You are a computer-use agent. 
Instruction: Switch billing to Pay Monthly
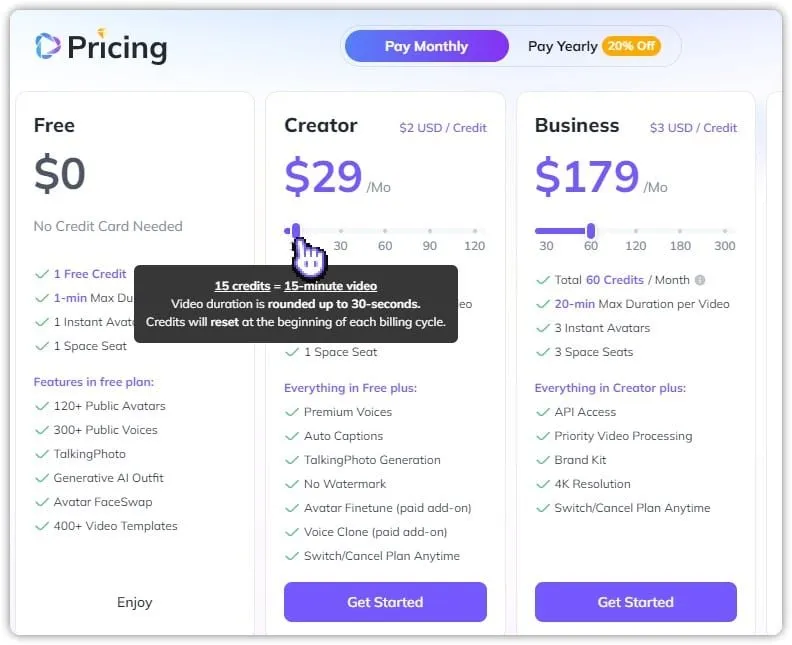click(x=426, y=46)
